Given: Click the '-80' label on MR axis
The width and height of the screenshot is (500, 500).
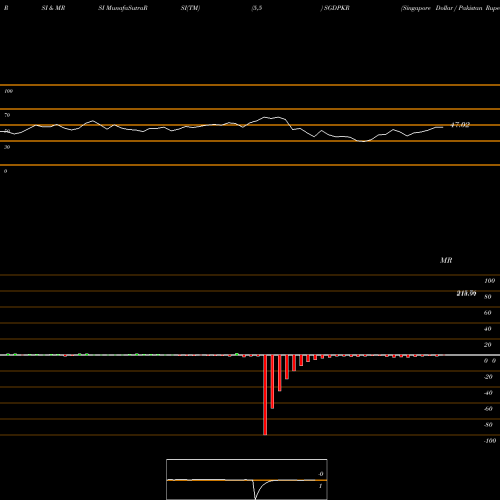Looking at the screenshot, I should [488, 425].
